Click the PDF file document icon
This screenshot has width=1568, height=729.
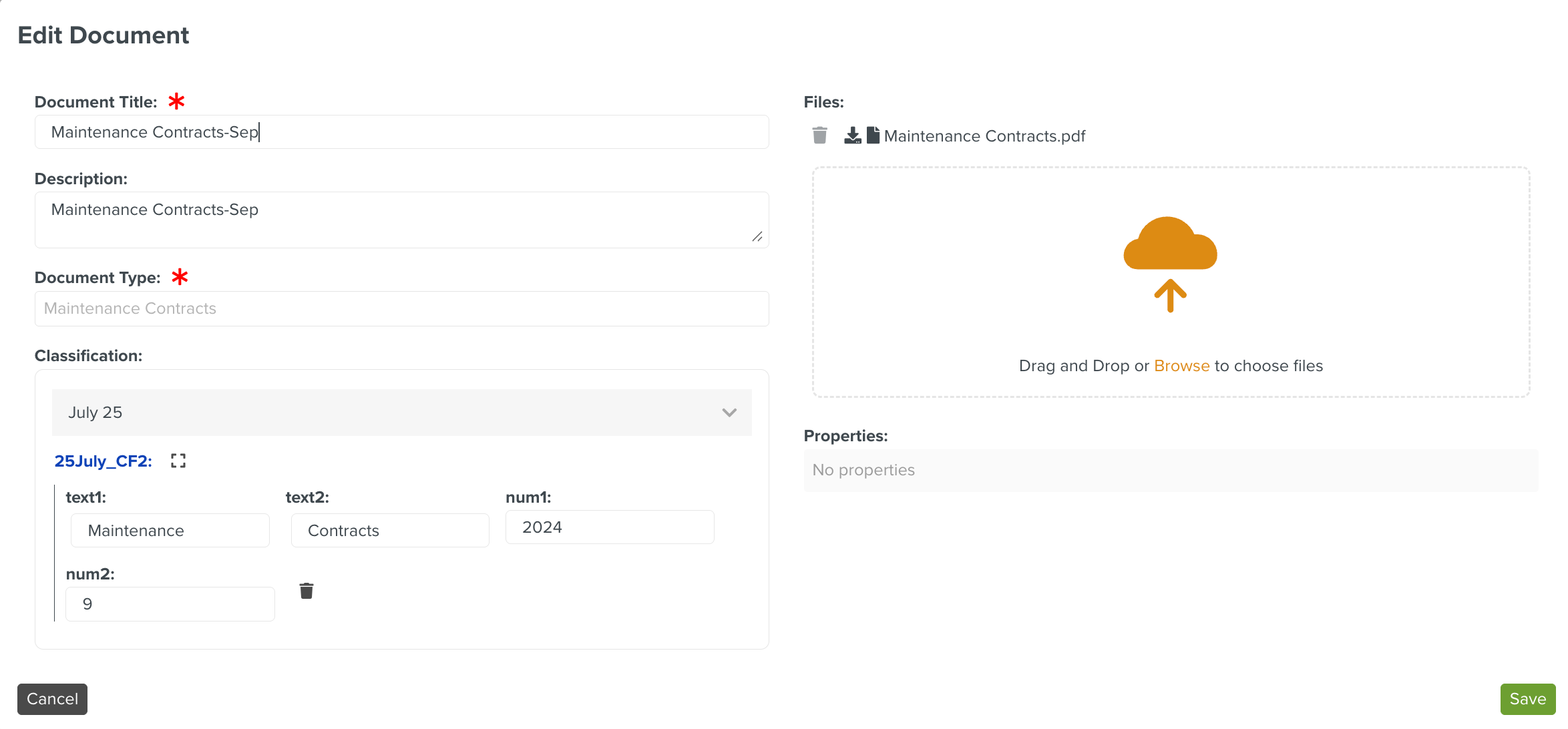pyautogui.click(x=873, y=136)
